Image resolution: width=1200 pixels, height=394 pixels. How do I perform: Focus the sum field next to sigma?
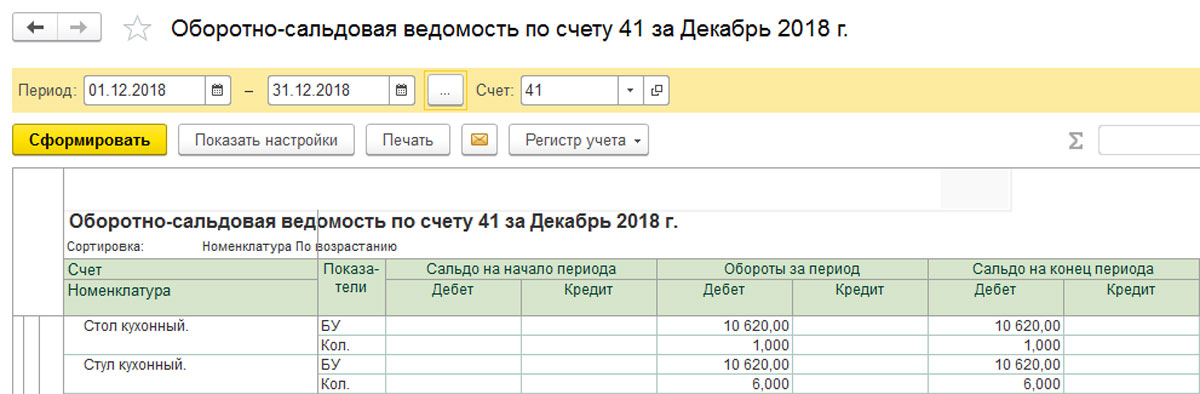click(1149, 140)
